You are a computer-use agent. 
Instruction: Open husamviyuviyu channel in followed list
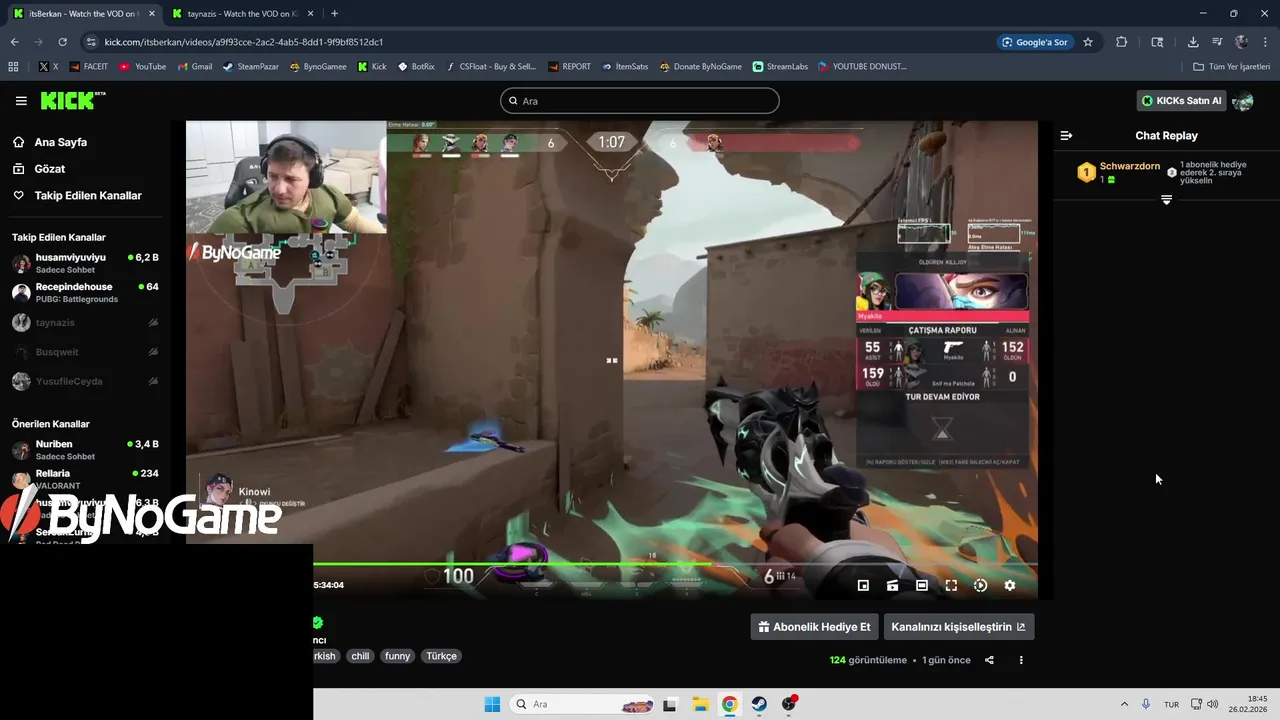coord(85,263)
